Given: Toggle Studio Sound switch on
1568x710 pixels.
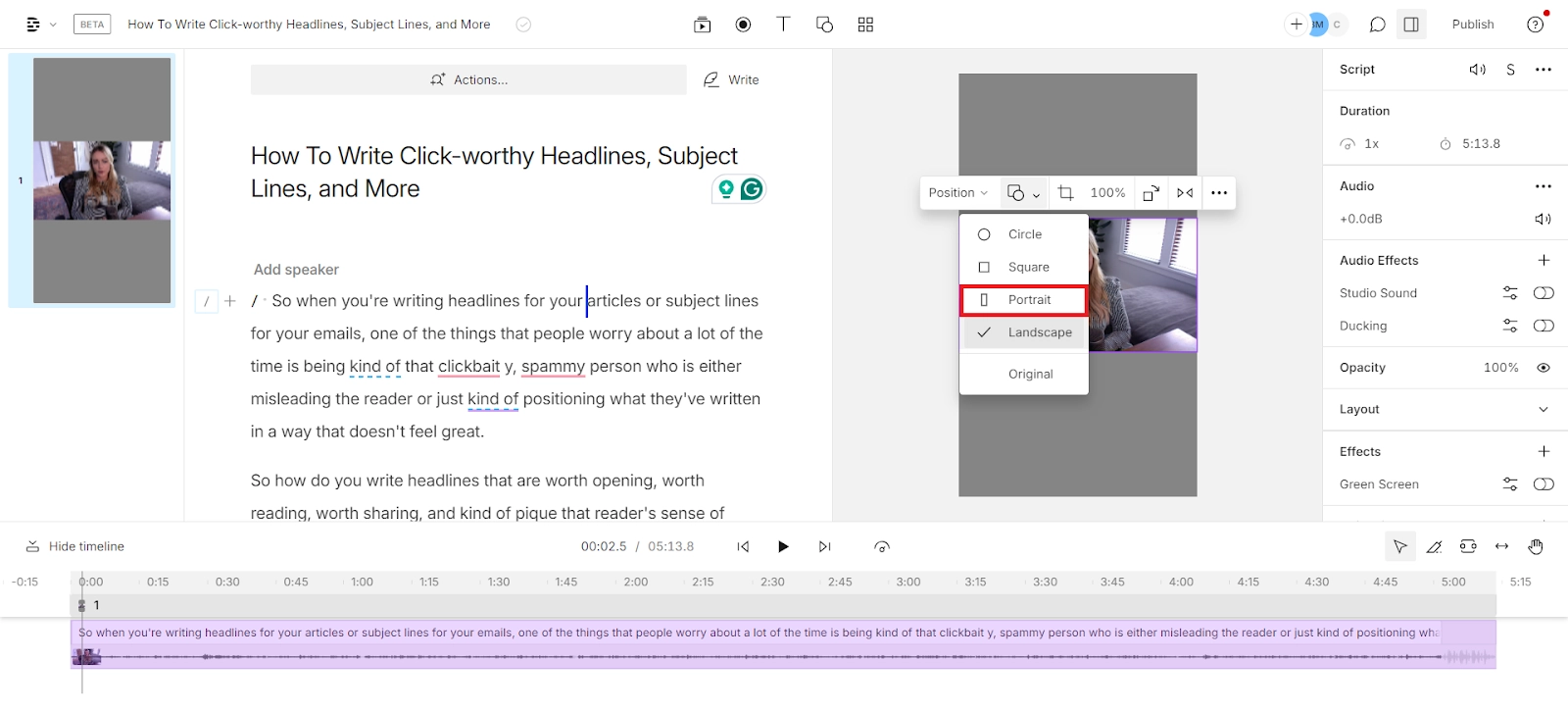Looking at the screenshot, I should click(x=1543, y=293).
